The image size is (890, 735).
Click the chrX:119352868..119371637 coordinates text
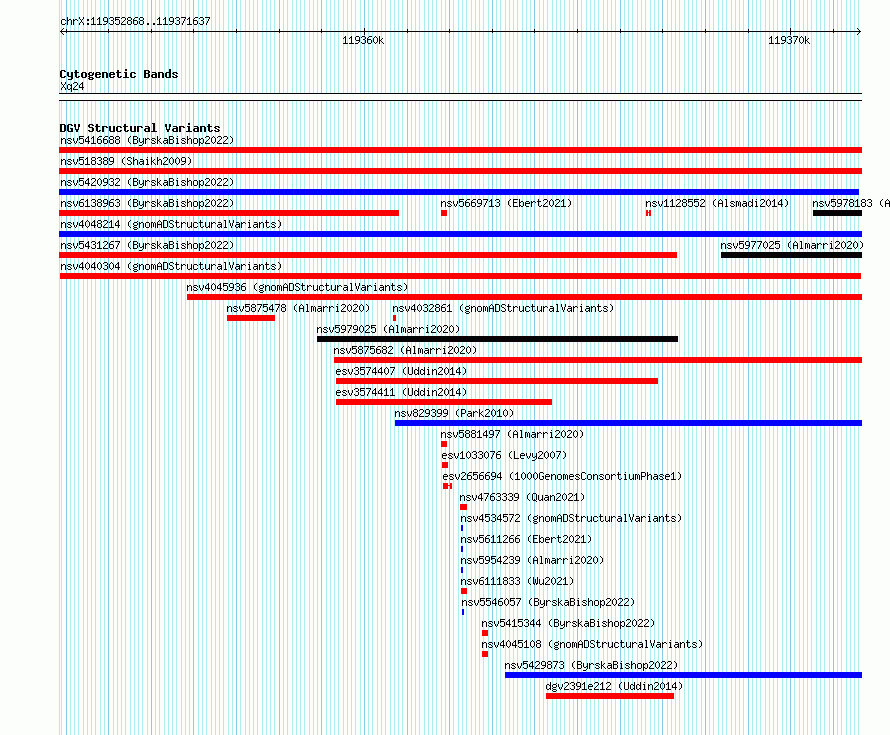135,21
